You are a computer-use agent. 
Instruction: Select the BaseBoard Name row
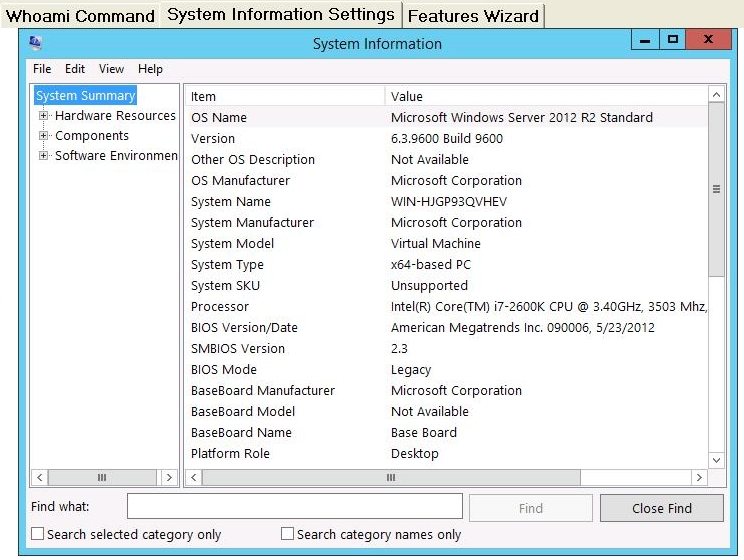[x=446, y=432]
